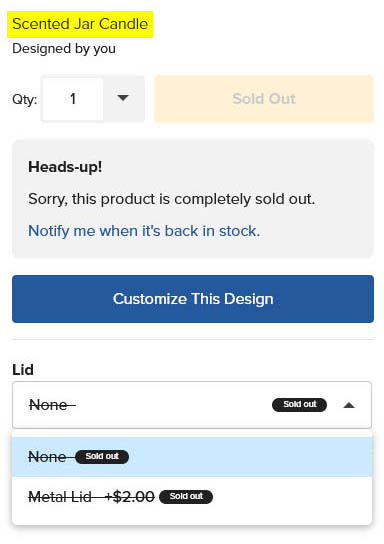
Task: Click Sold out badge beside Metal Lid
Action: tap(186, 496)
